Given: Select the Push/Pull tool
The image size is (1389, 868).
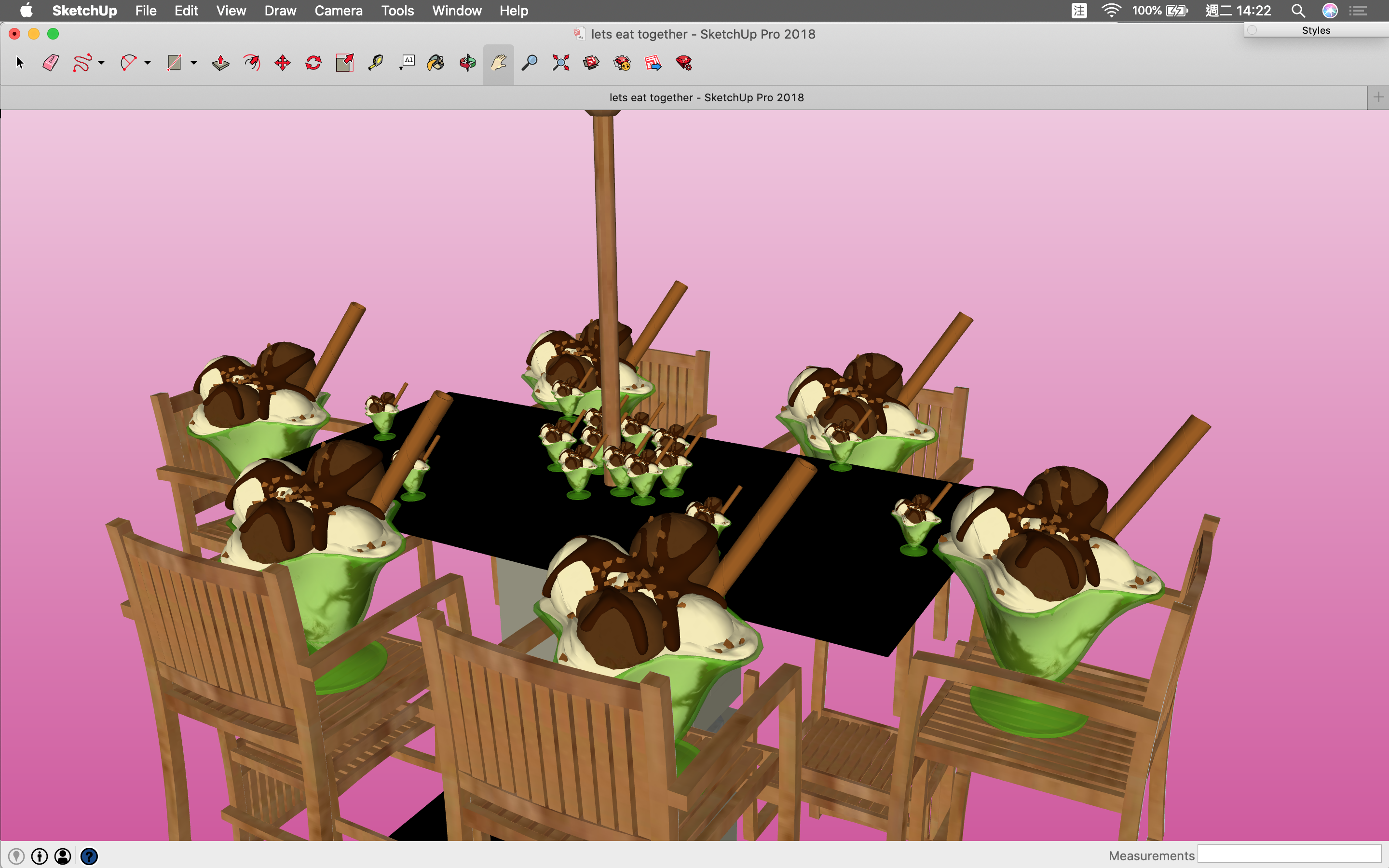Looking at the screenshot, I should pyautogui.click(x=220, y=63).
